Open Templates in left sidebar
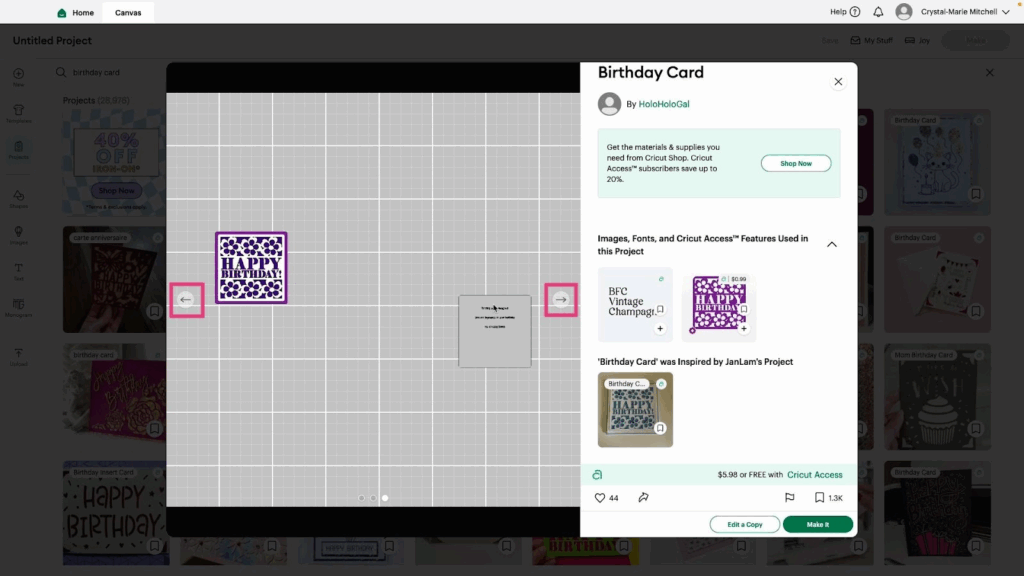This screenshot has width=1024, height=576. 18,114
